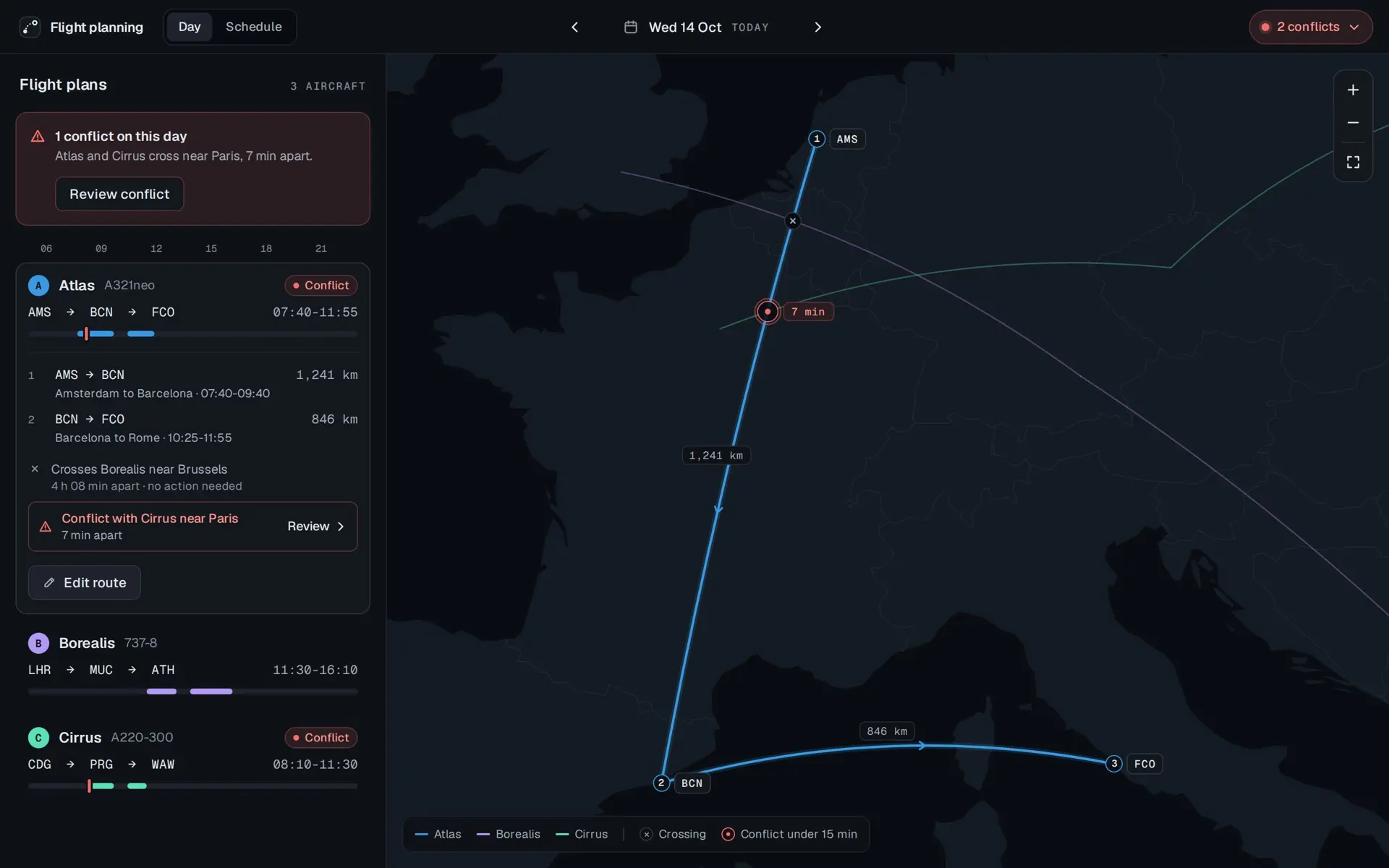Select the Borealis 737-8 flight plan

coord(192,665)
